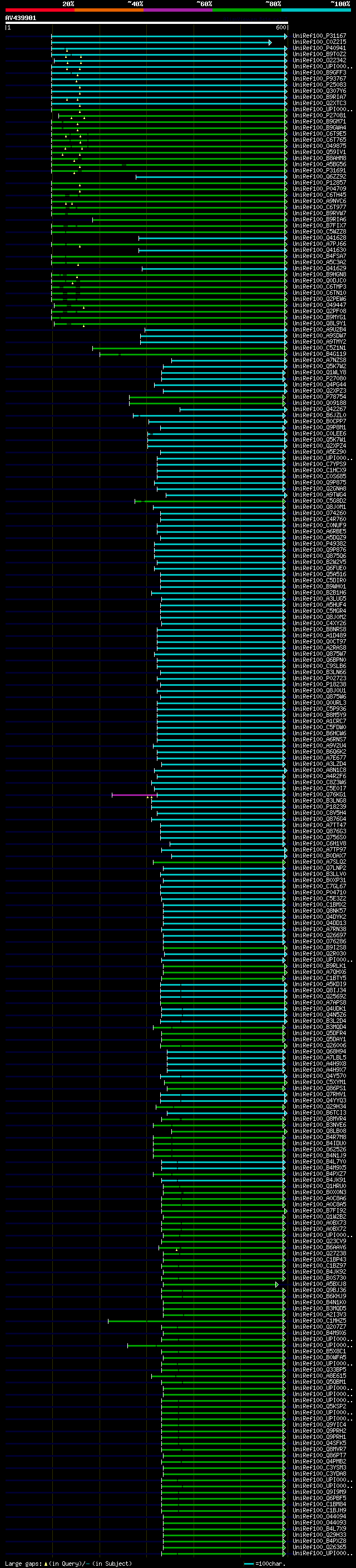
Task: Select the UniRef100_P04709 label
Action: tap(319, 189)
